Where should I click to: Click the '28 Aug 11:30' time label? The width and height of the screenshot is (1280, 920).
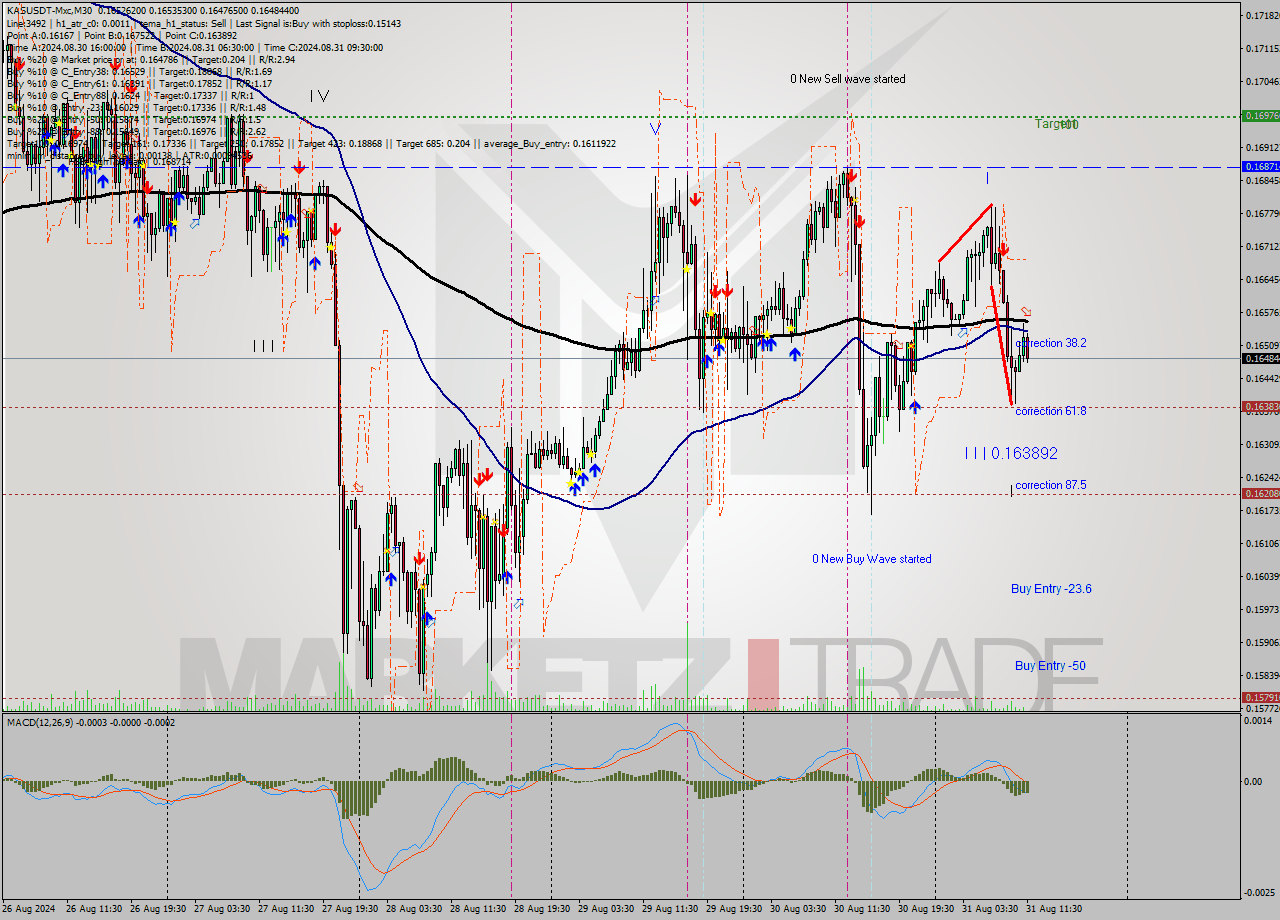(478, 909)
